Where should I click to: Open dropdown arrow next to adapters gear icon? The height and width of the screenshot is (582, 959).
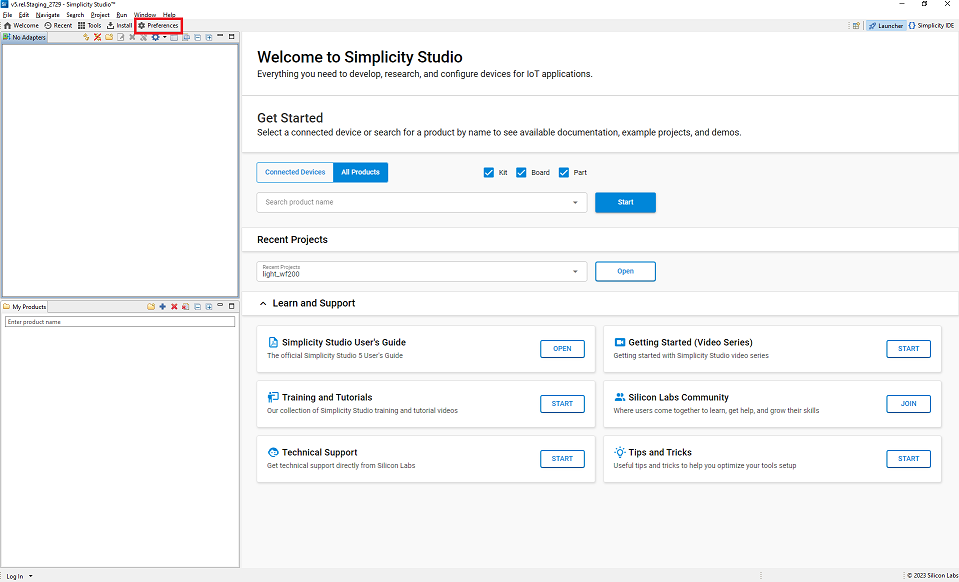(165, 37)
